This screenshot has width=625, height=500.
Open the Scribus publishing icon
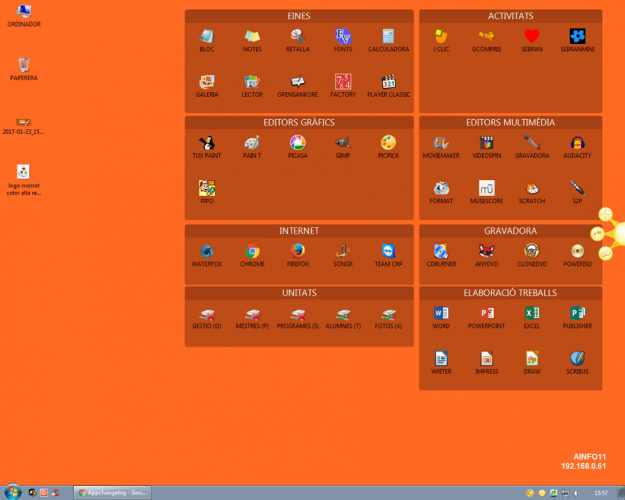click(x=577, y=359)
